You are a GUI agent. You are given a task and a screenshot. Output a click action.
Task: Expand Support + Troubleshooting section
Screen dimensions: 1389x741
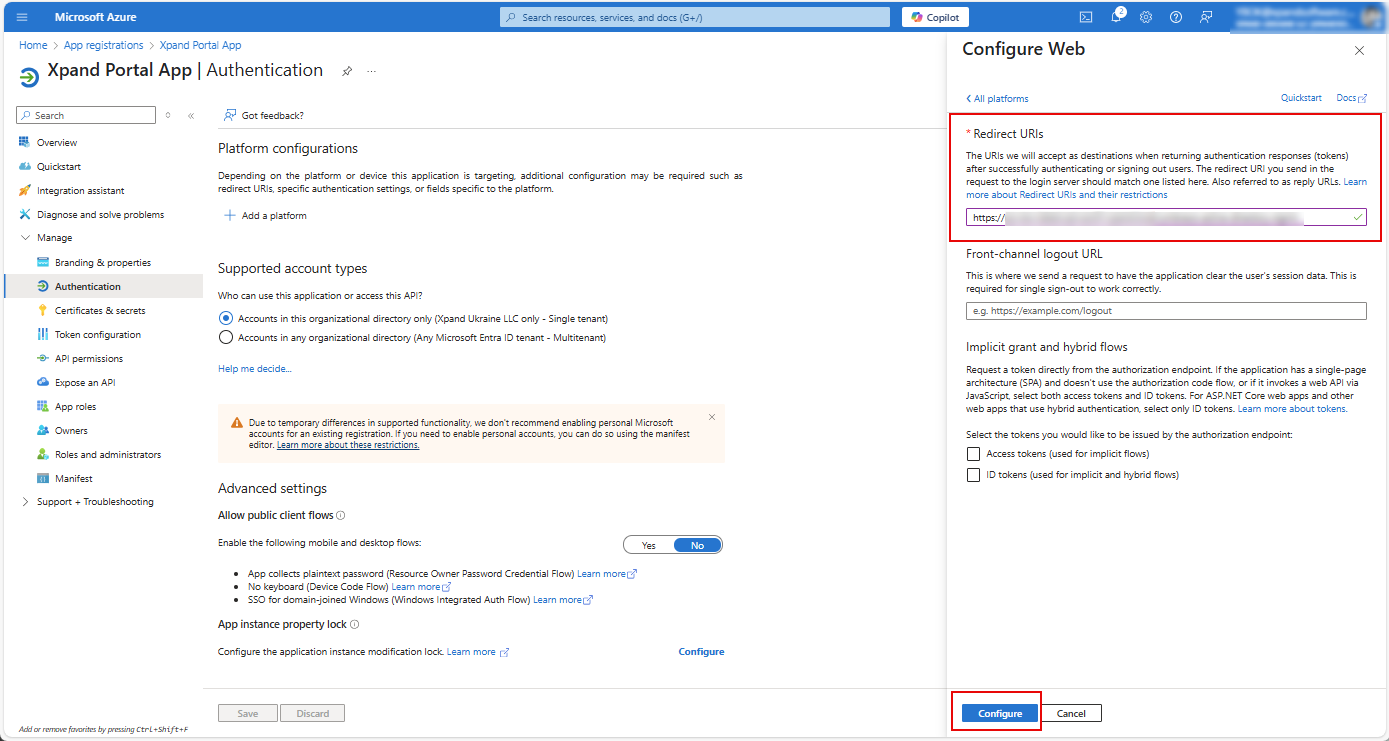coord(26,502)
